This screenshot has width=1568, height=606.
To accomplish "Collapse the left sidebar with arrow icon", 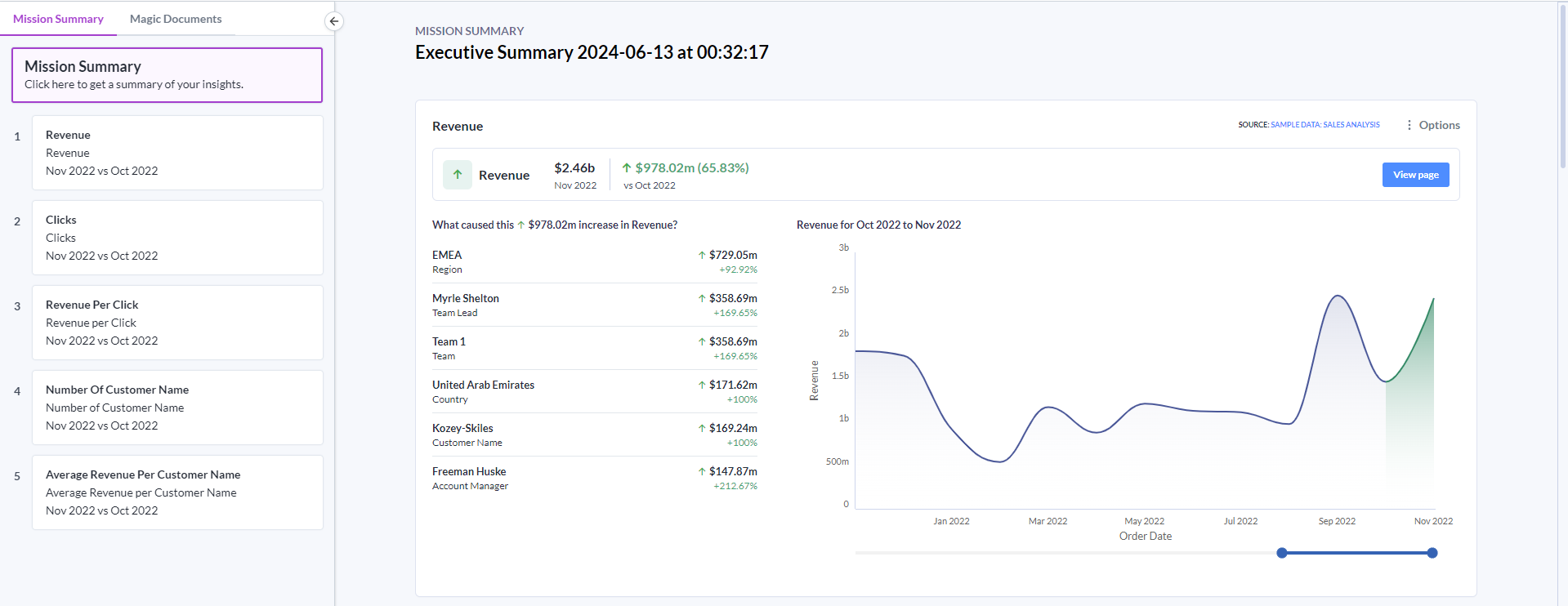I will pyautogui.click(x=333, y=21).
